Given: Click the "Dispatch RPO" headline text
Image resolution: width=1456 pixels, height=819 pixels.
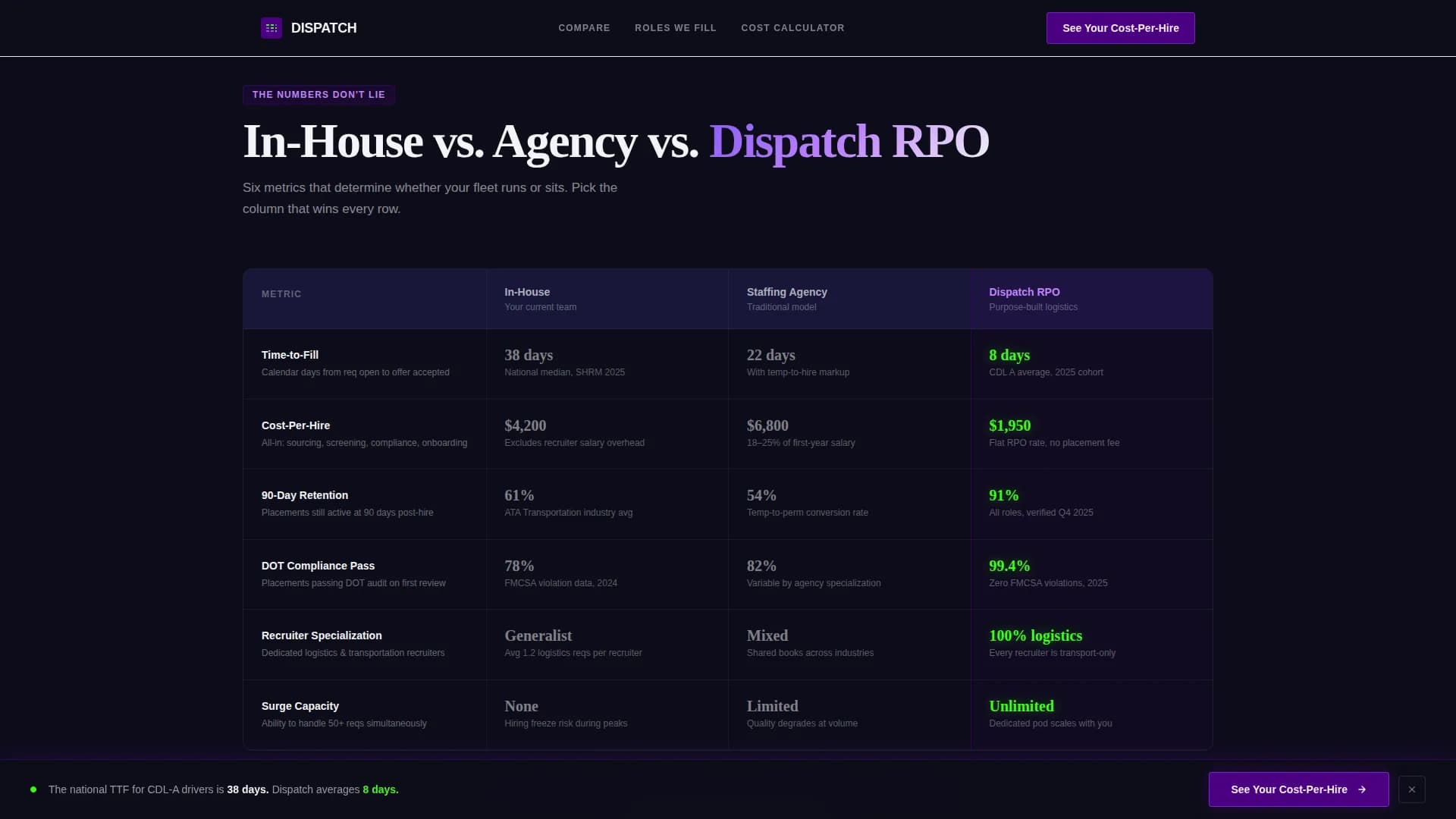Looking at the screenshot, I should [849, 141].
